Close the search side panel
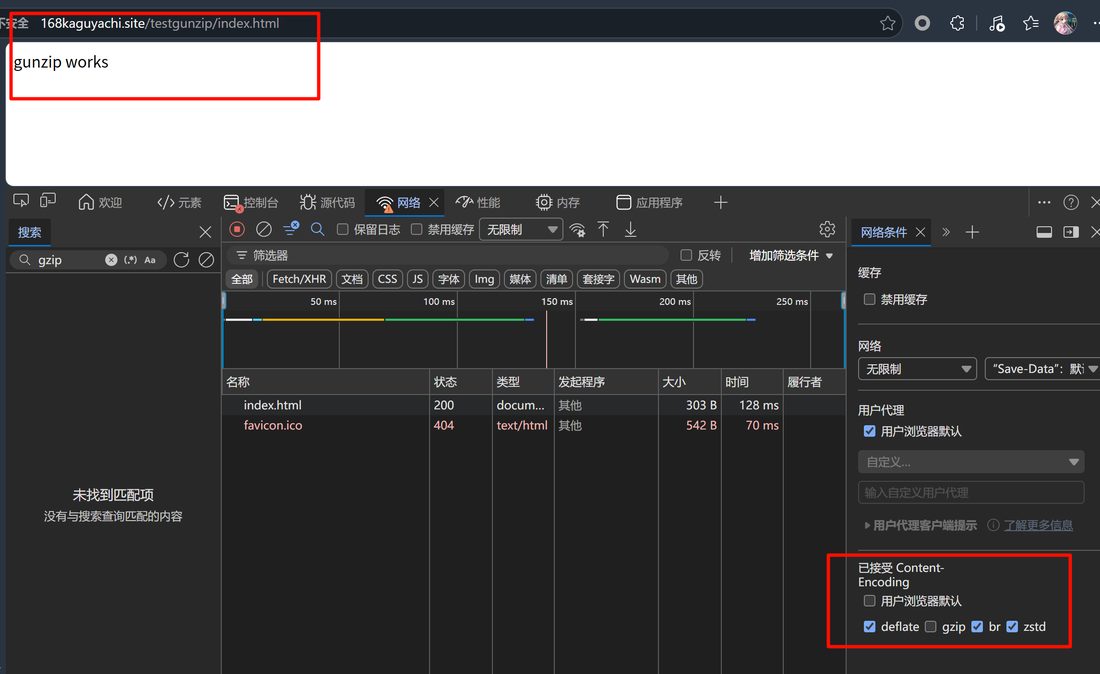 click(x=205, y=232)
